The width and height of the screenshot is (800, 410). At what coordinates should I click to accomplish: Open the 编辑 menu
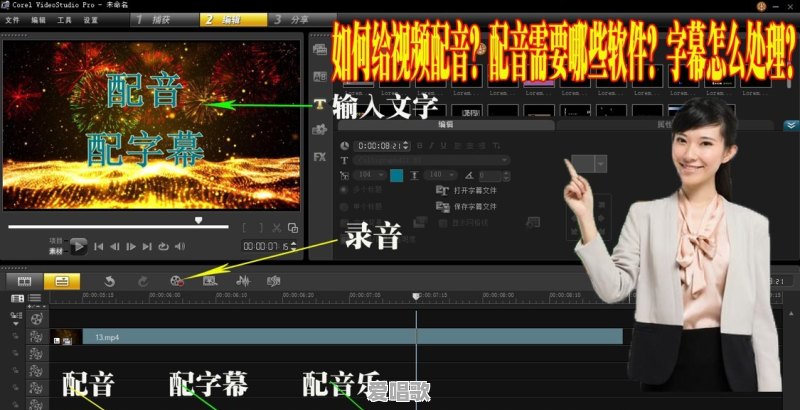point(38,20)
